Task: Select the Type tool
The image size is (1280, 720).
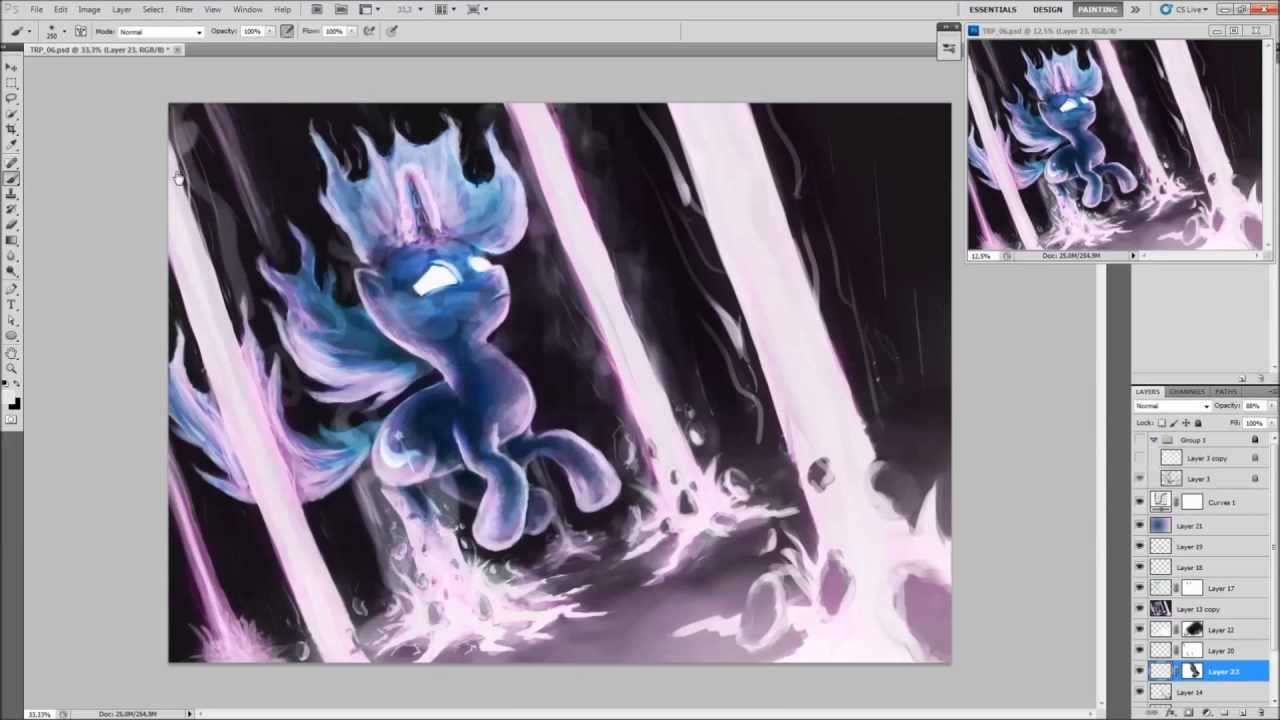Action: 12,304
